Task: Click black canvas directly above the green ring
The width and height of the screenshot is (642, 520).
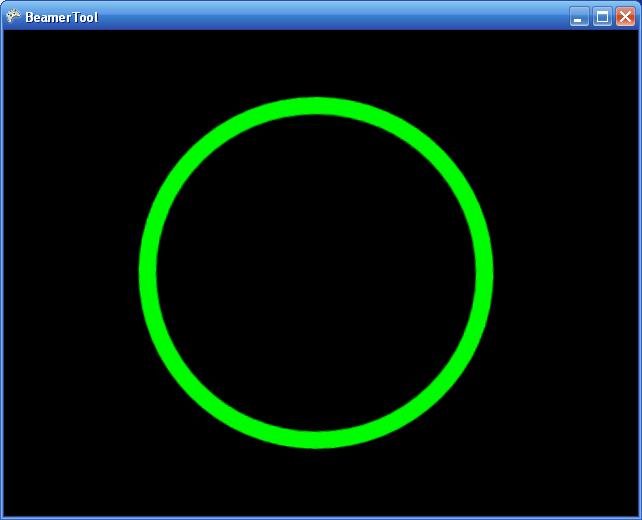Action: [316, 62]
